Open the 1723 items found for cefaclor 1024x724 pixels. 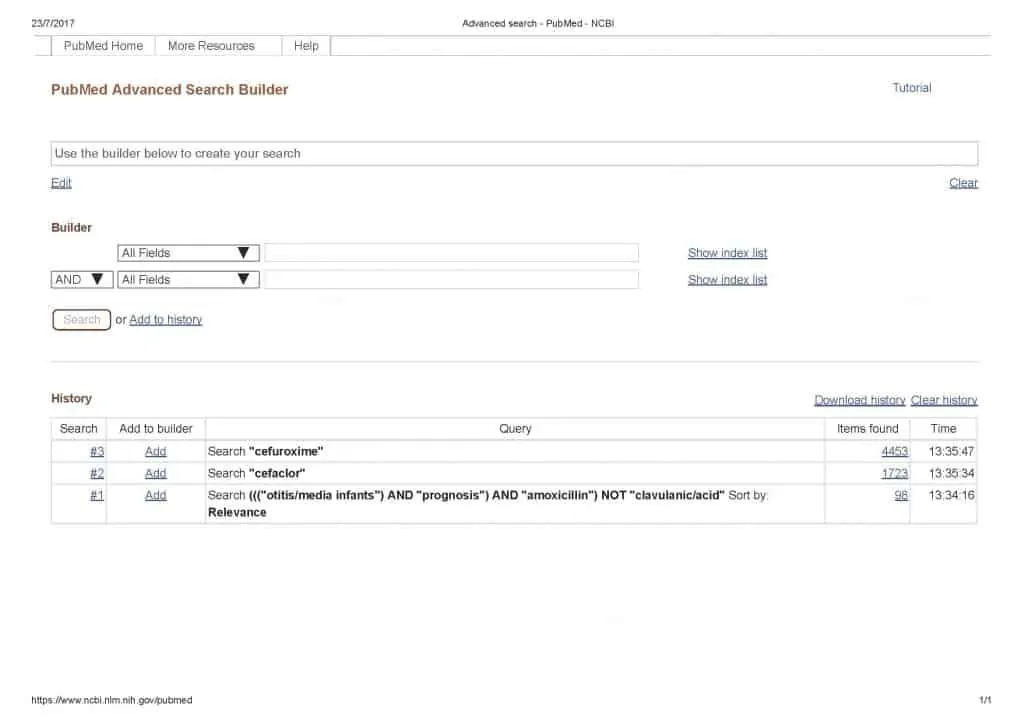click(894, 474)
